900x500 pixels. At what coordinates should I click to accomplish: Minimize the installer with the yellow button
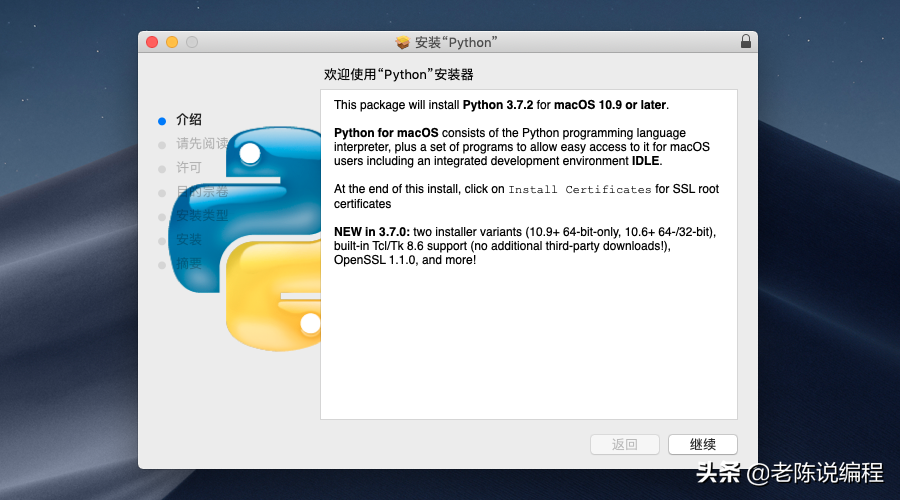[172, 42]
